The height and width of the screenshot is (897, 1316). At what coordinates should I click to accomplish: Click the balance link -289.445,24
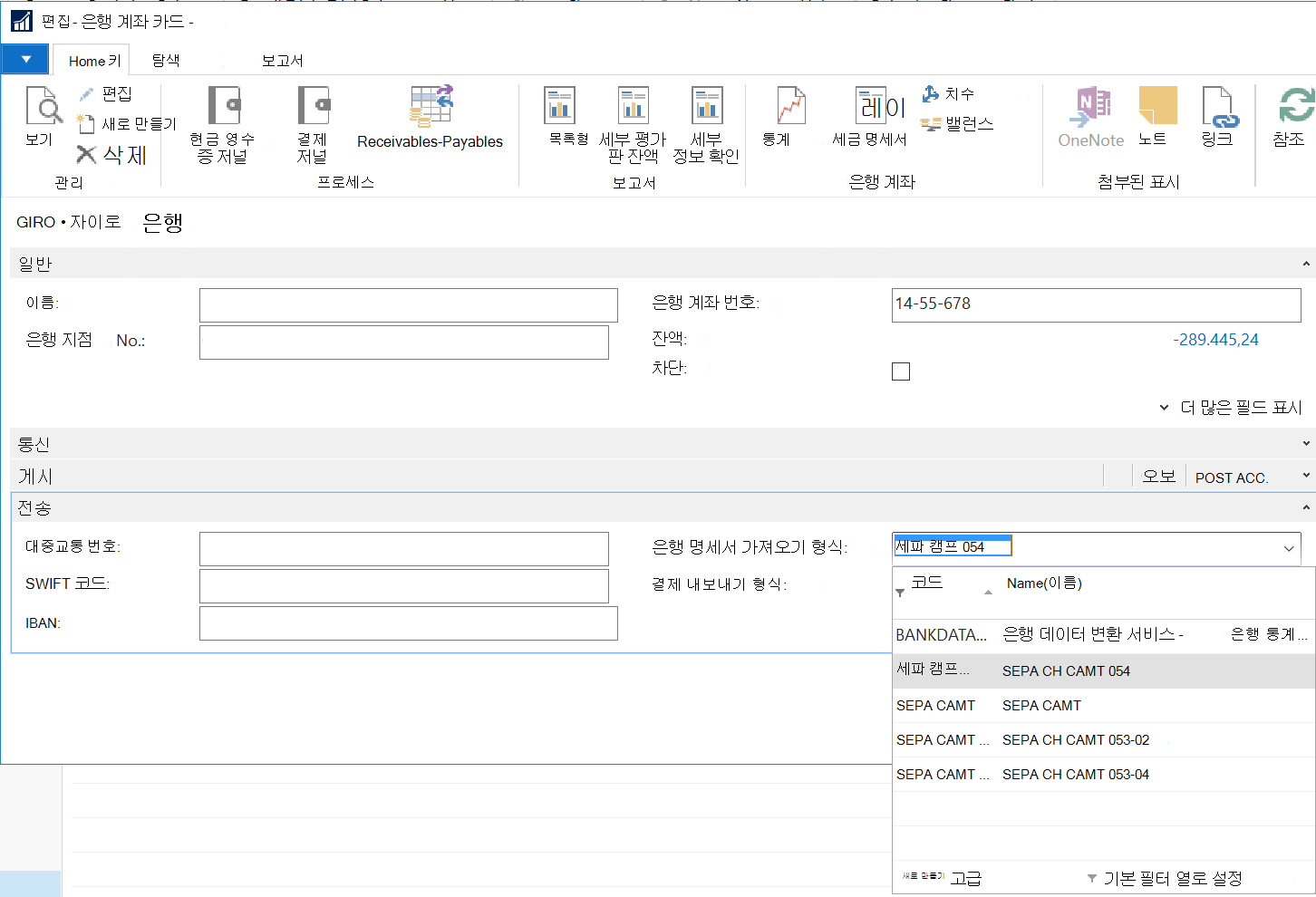(1215, 340)
